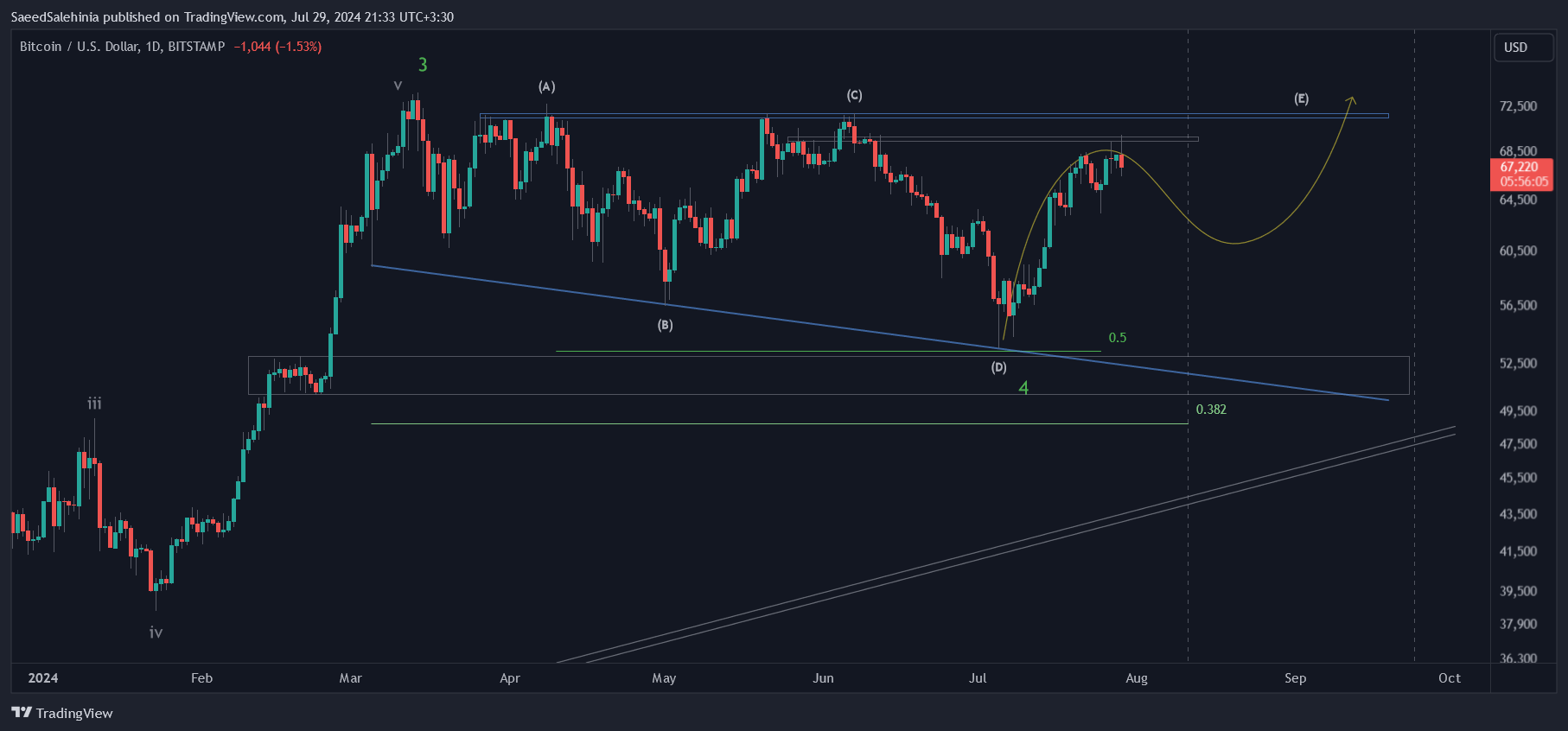Click the 60,500 price axis label
This screenshot has height=731, width=1568.
(x=1519, y=251)
